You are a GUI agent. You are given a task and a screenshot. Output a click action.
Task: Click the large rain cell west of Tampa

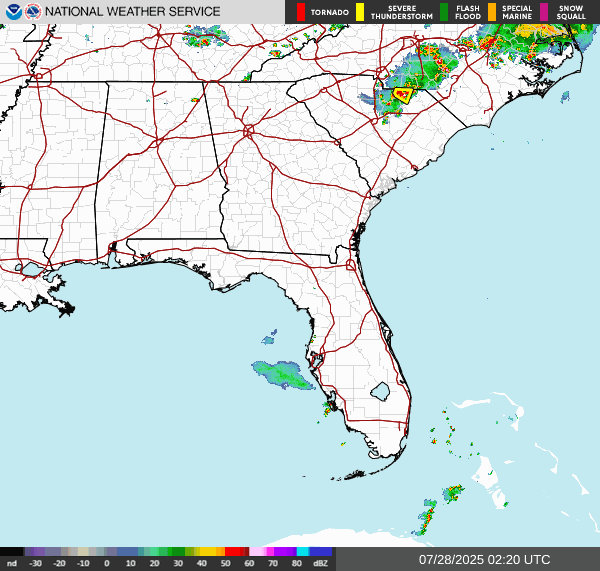pyautogui.click(x=283, y=375)
